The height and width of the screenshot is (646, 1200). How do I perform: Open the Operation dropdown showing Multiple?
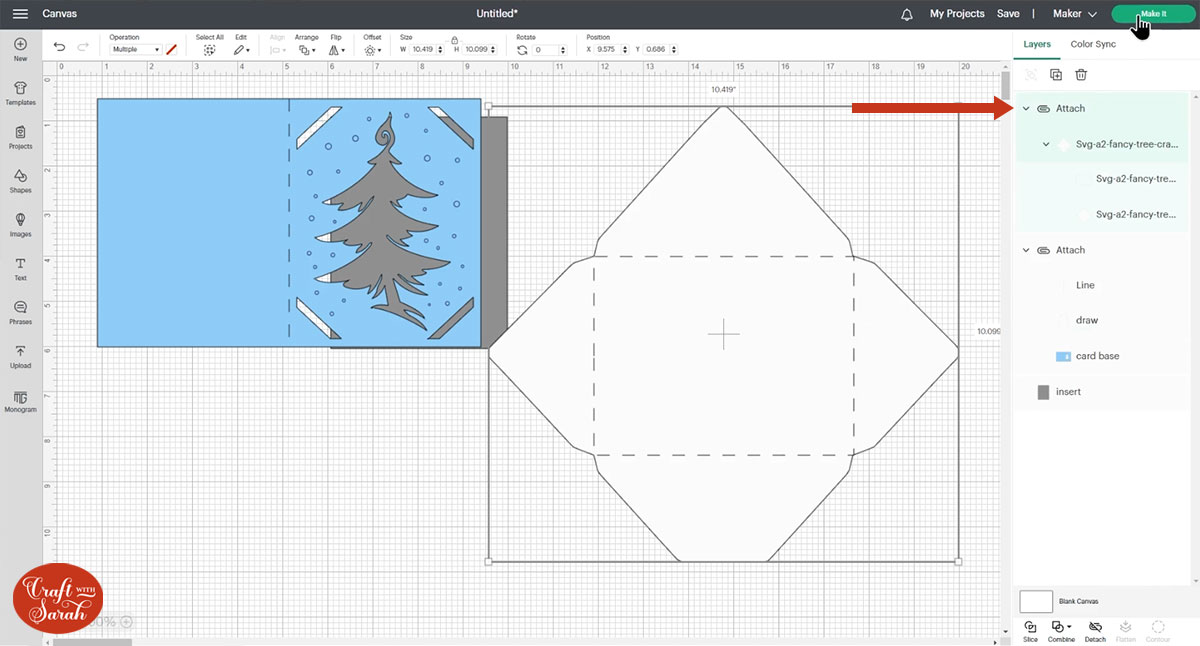point(135,49)
